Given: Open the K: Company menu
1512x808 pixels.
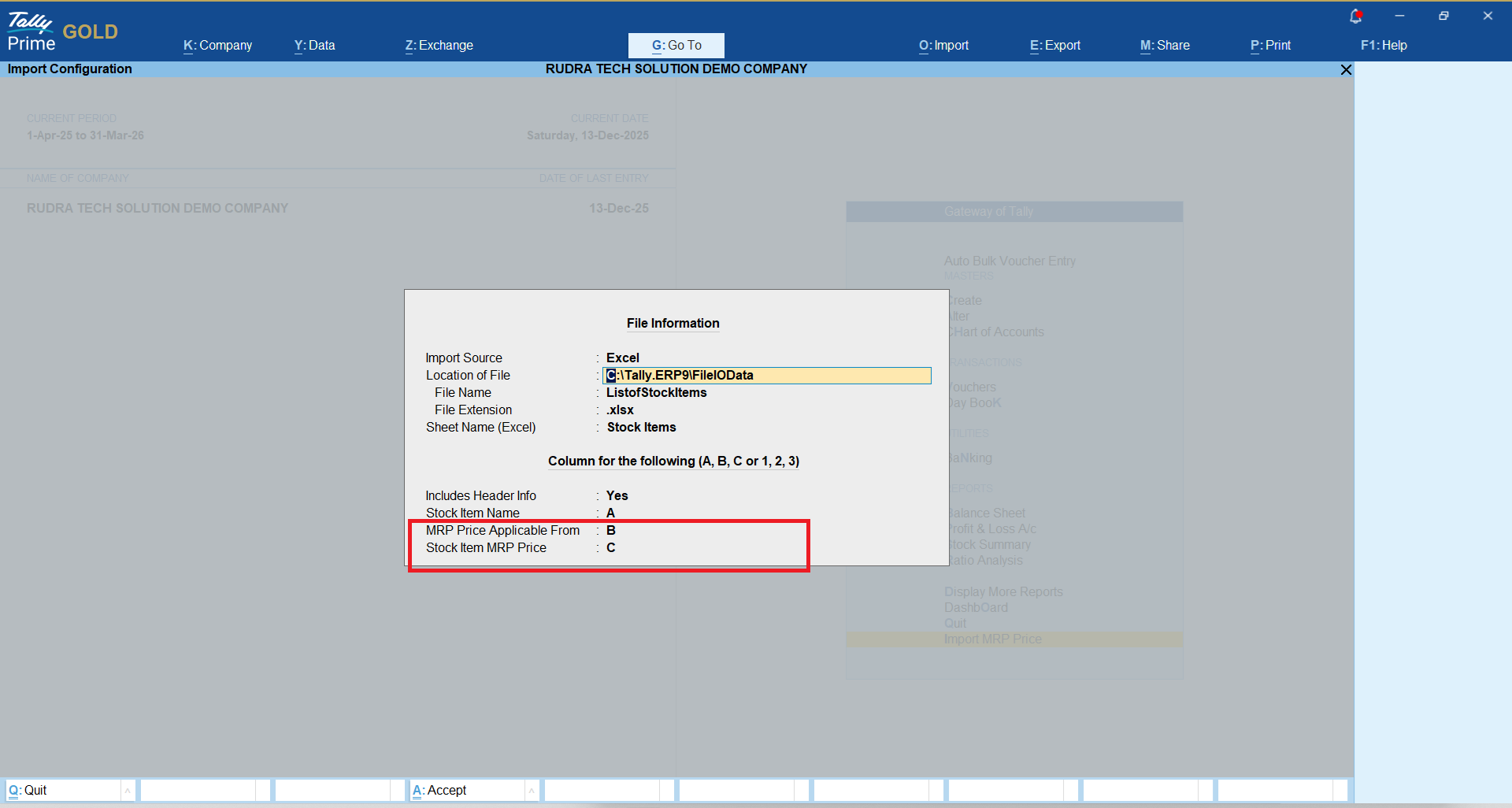Looking at the screenshot, I should click(x=217, y=46).
